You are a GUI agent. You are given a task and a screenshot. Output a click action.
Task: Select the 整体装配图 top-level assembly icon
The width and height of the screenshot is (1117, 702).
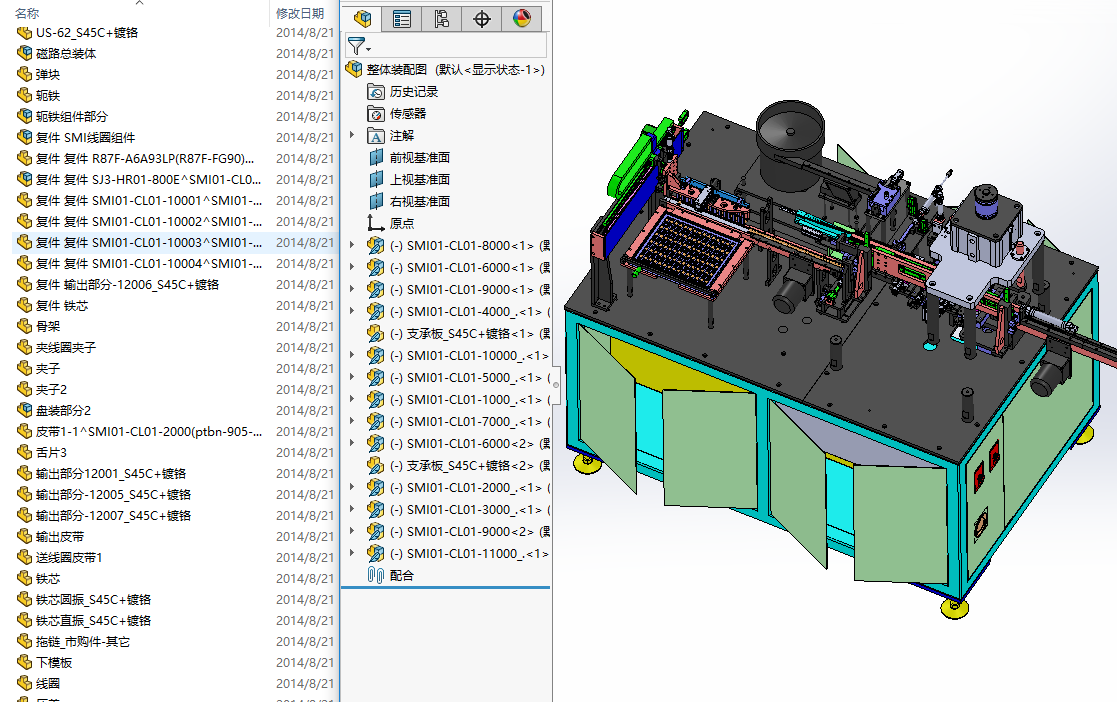click(x=353, y=69)
